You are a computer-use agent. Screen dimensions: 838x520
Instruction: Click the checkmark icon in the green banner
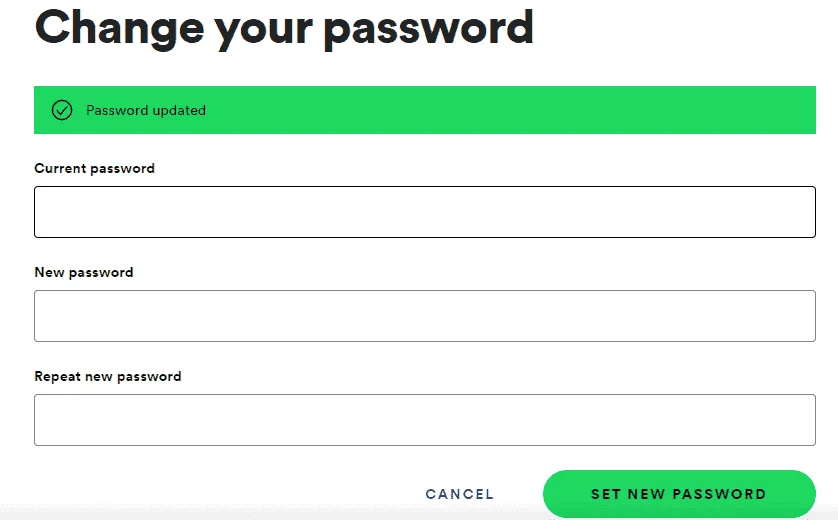62,110
